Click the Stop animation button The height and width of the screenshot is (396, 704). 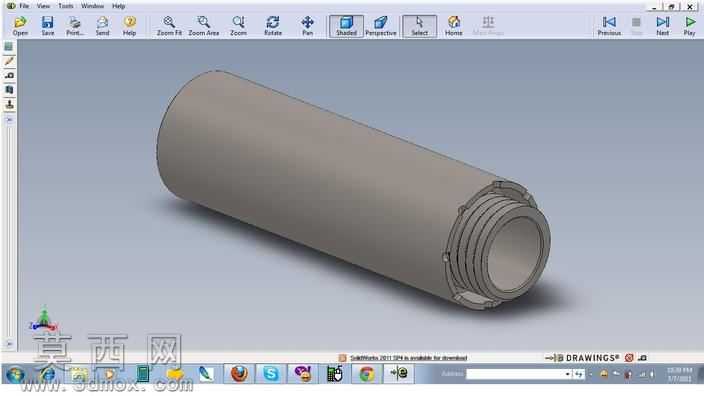point(636,26)
